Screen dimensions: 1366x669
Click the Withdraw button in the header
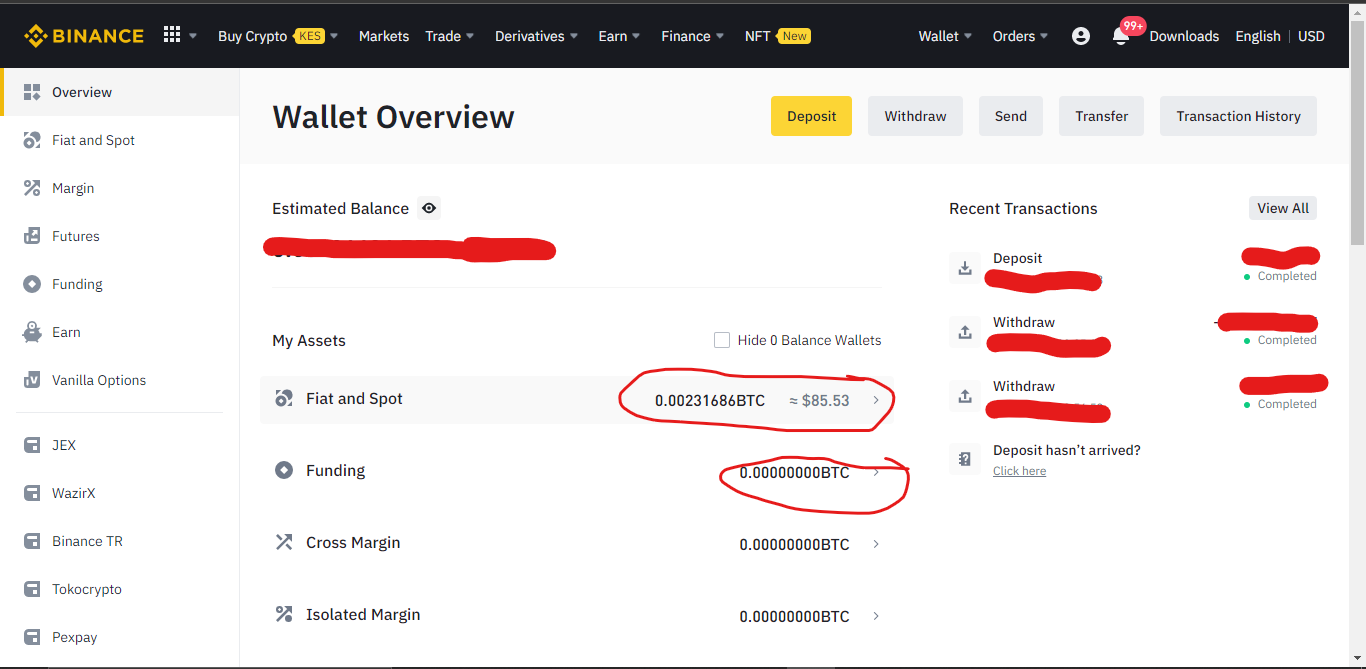click(915, 116)
